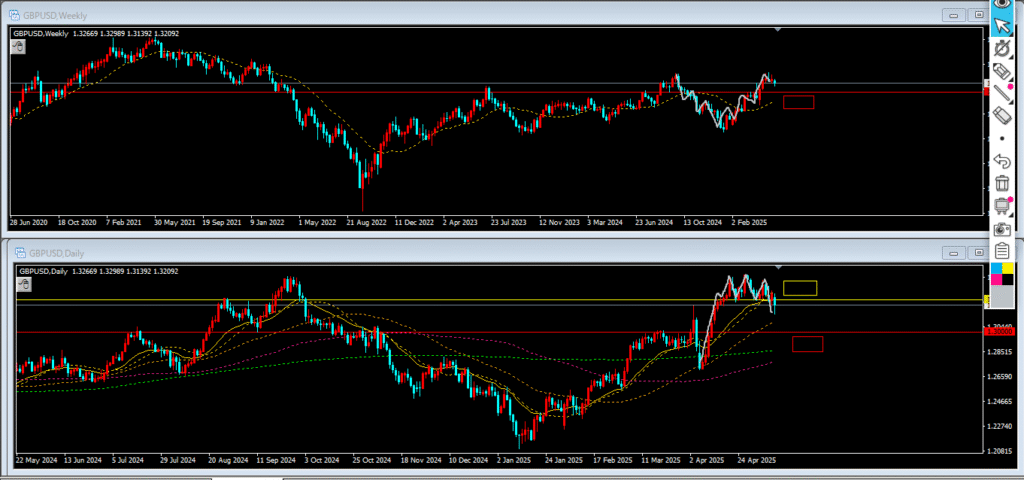Click the red 1.30000 price label
Screen dimensions: 1024x480
999,332
